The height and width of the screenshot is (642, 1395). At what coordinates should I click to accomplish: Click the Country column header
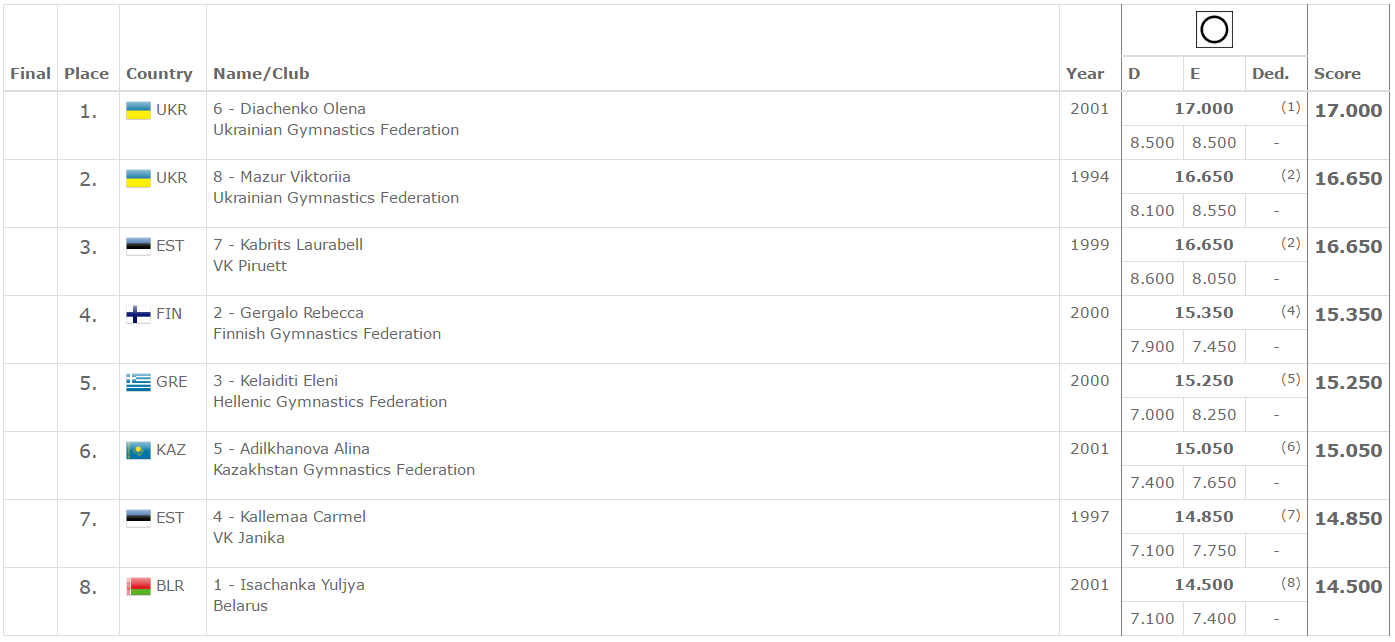159,74
